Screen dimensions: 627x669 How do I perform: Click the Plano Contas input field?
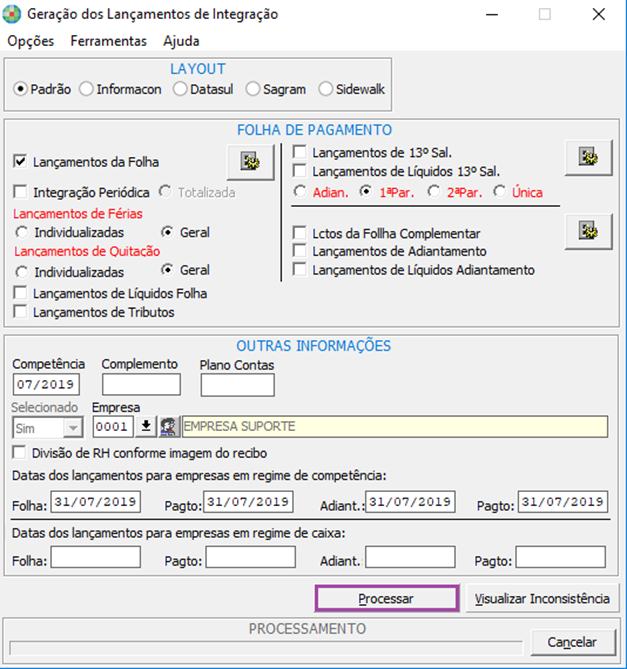click(x=238, y=385)
